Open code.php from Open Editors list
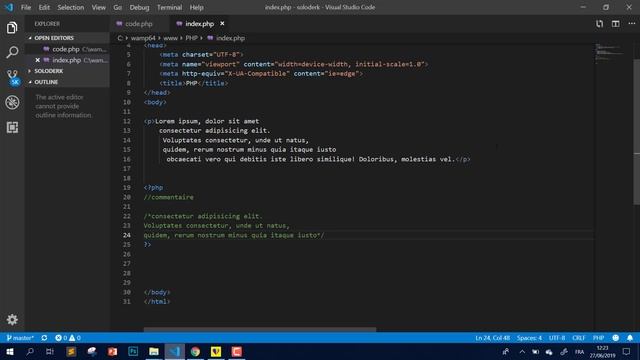The width and height of the screenshot is (640, 360). 66,49
